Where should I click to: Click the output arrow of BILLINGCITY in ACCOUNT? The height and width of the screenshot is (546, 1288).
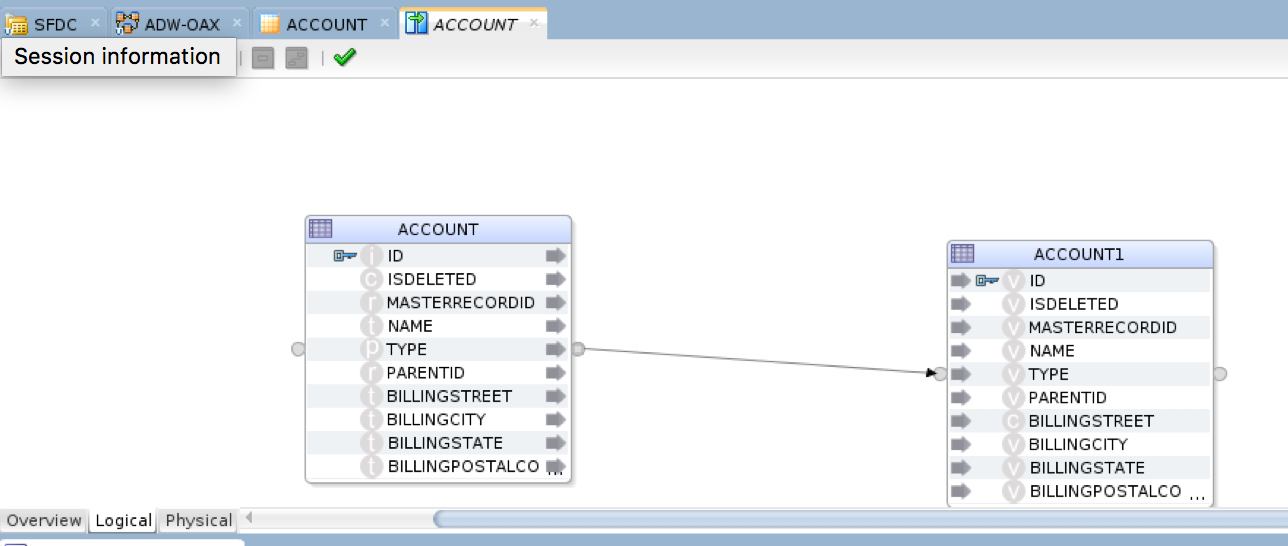[556, 419]
